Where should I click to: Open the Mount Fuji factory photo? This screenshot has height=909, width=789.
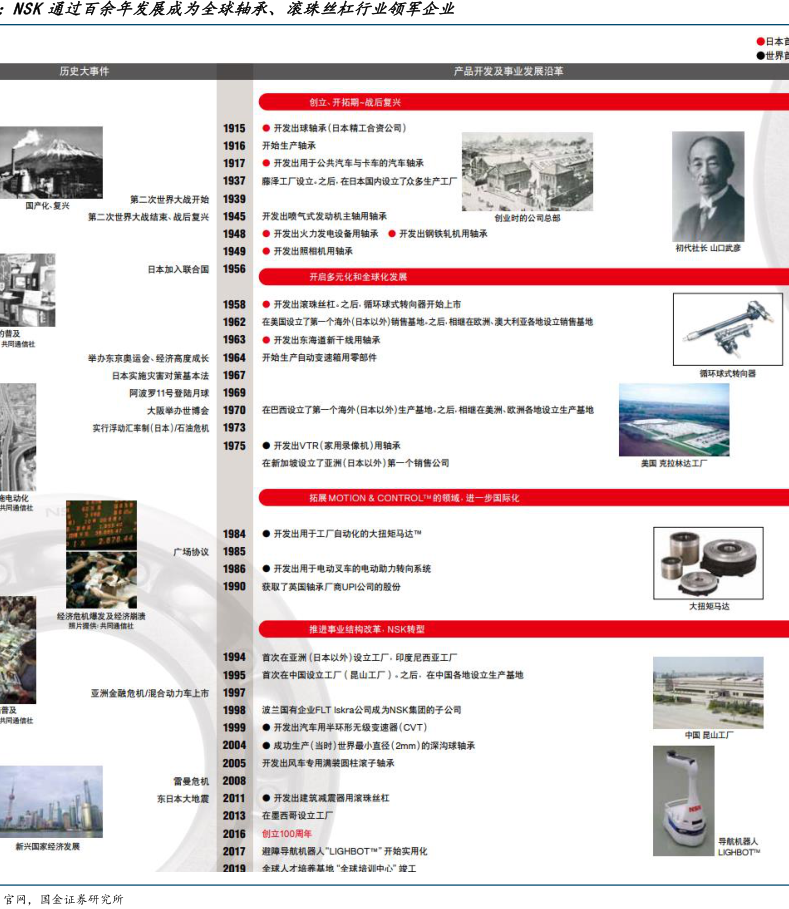[x=50, y=162]
